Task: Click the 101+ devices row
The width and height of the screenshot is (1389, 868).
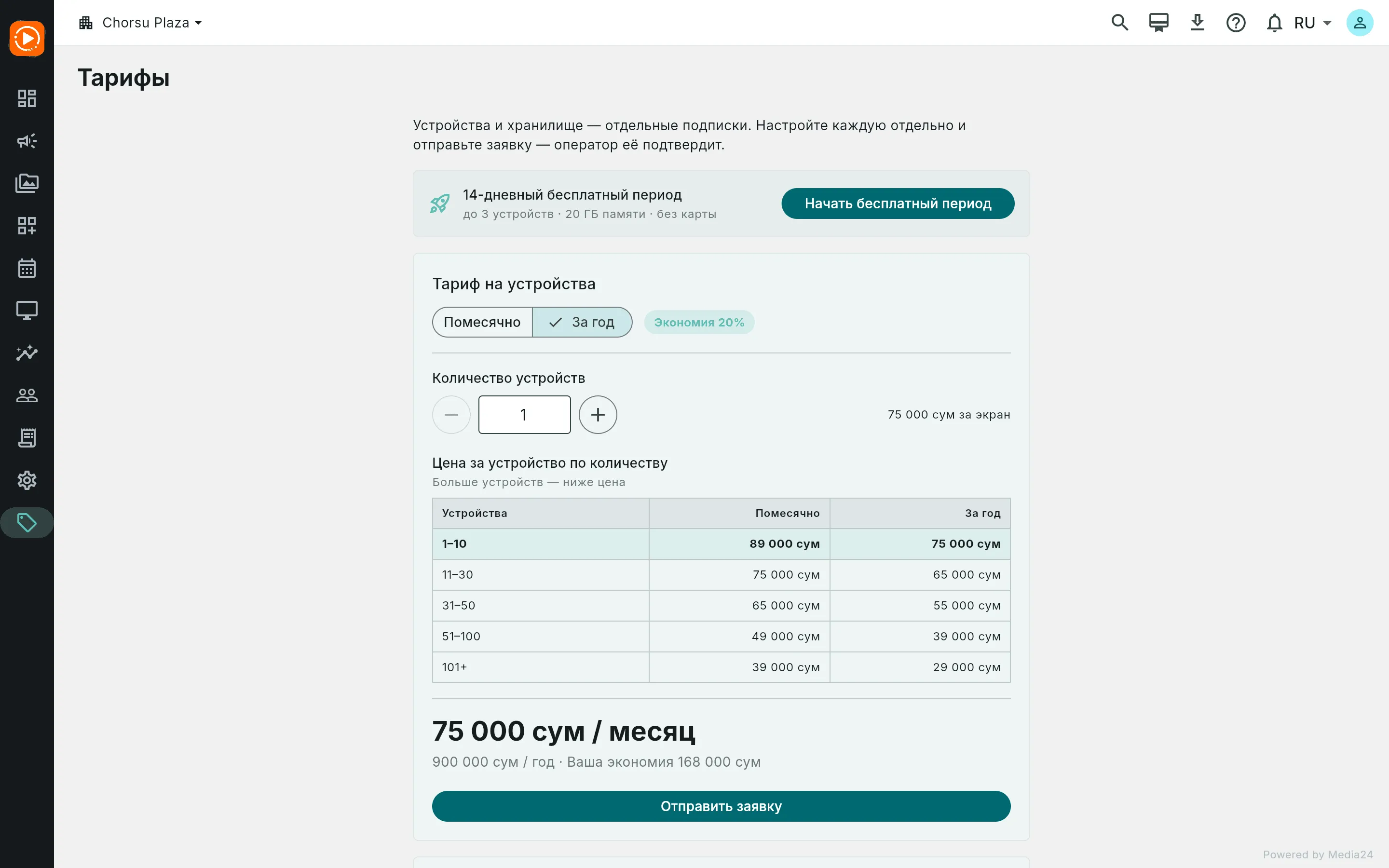Action: 721,667
